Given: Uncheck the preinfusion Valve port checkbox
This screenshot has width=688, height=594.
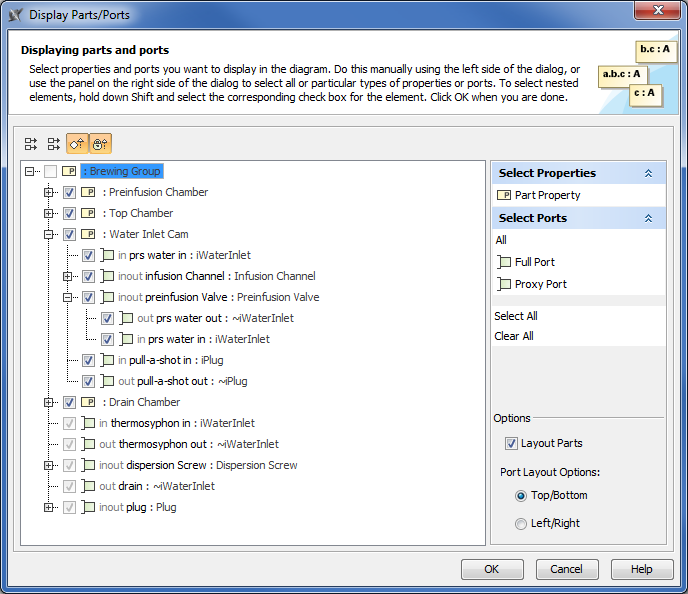Looking at the screenshot, I should 88,297.
